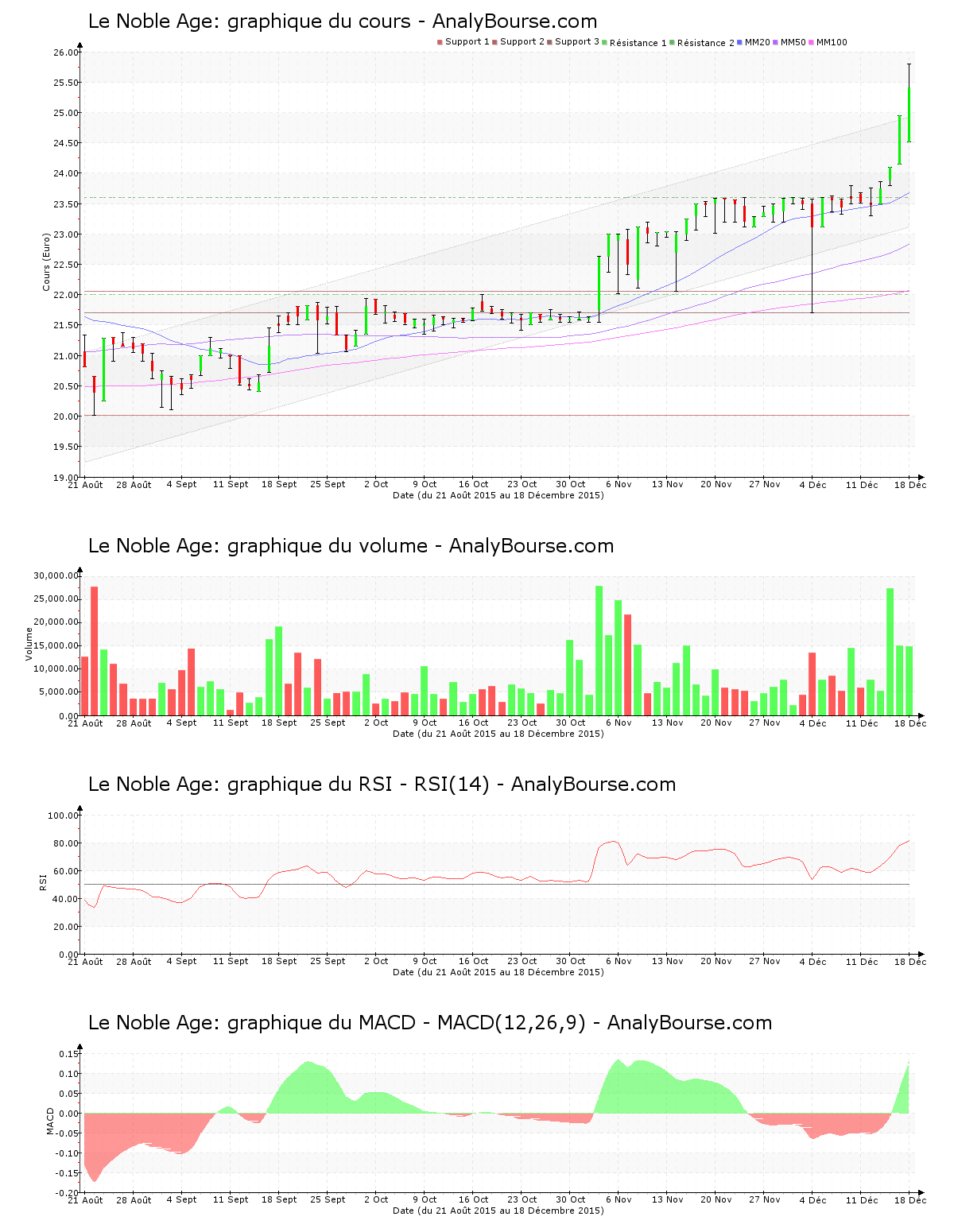Click the volume chart date range caption
Image resolution: width=954 pixels, height=1232 pixels.
click(x=498, y=734)
